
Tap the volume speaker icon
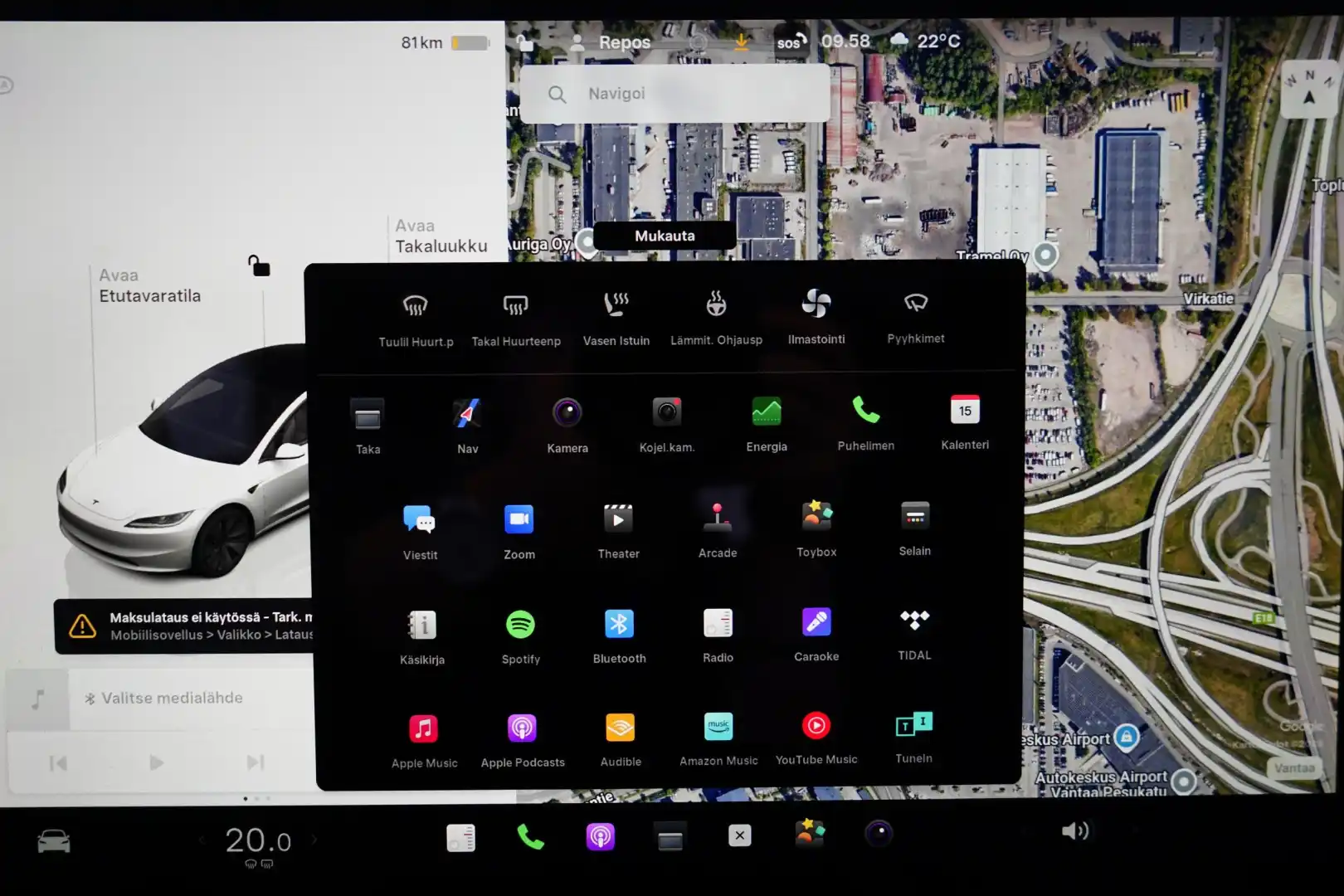click(1075, 830)
